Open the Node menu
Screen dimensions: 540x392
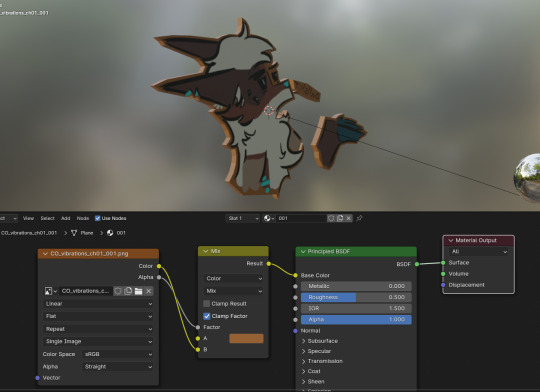pos(83,218)
